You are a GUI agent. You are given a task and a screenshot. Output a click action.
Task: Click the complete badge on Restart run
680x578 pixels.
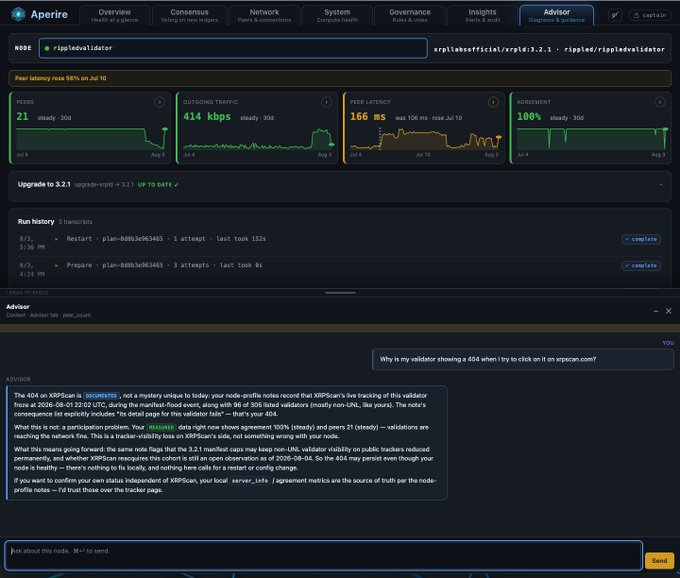tap(641, 239)
